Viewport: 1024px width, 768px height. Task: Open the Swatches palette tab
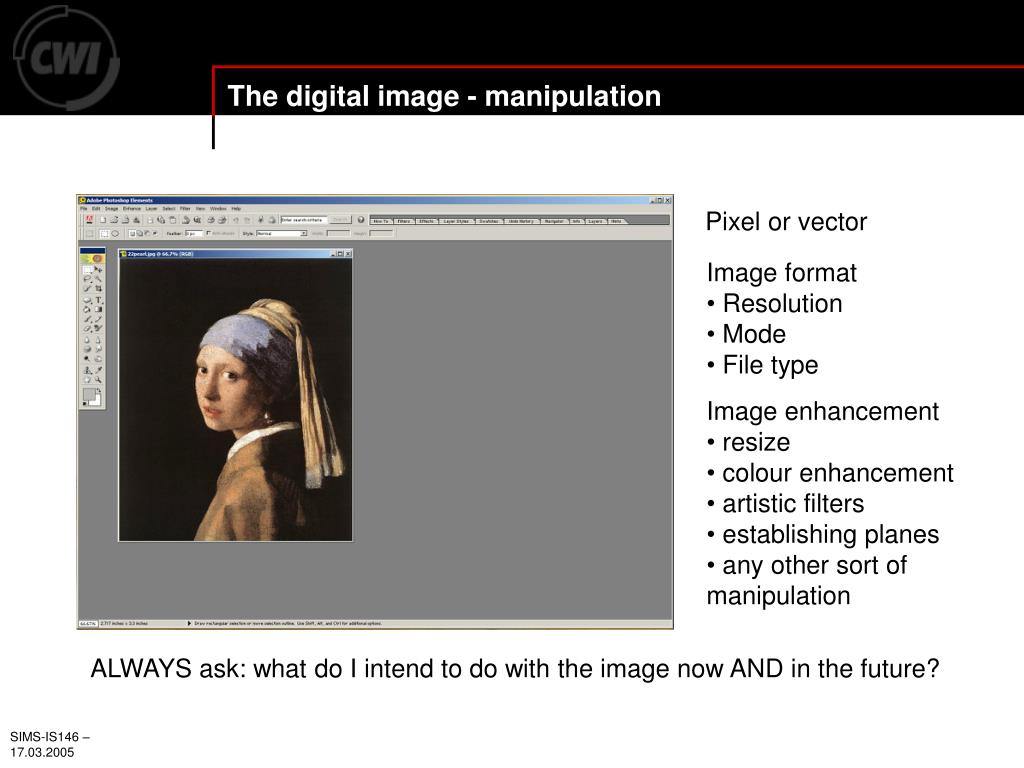pos(489,221)
